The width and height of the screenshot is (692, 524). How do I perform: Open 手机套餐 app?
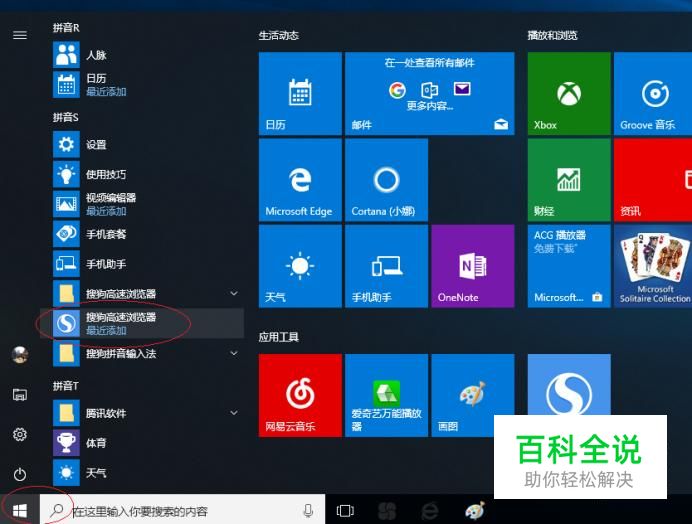141,234
